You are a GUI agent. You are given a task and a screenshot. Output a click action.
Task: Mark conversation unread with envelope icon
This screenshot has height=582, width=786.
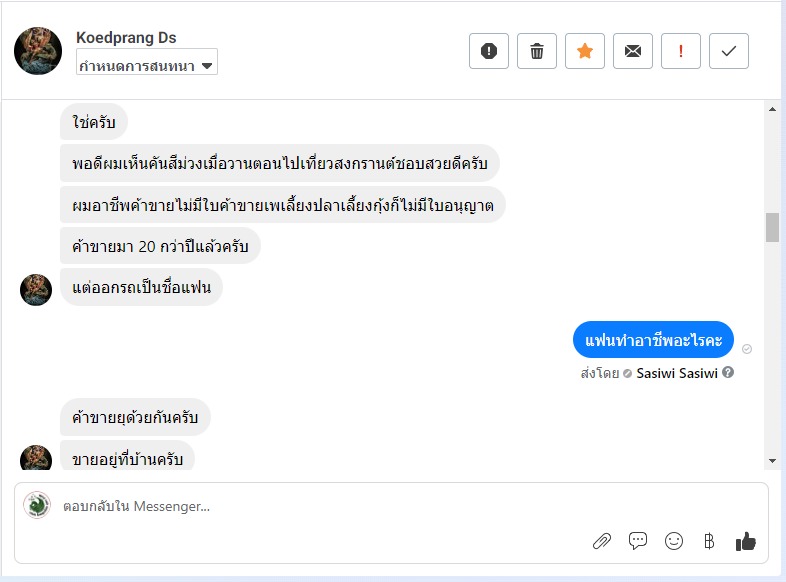tap(633, 51)
